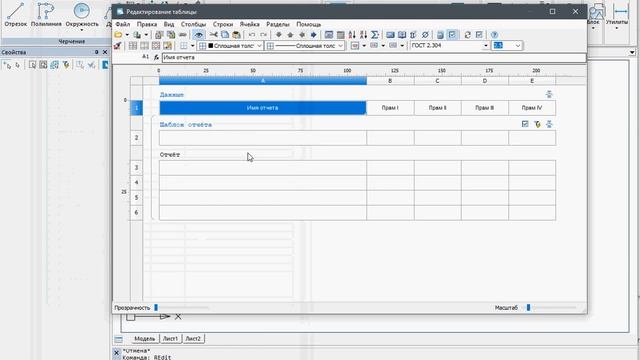This screenshot has width=640, height=360.
Task: Click the undo arrow icon
Action: pyautogui.click(x=252, y=35)
